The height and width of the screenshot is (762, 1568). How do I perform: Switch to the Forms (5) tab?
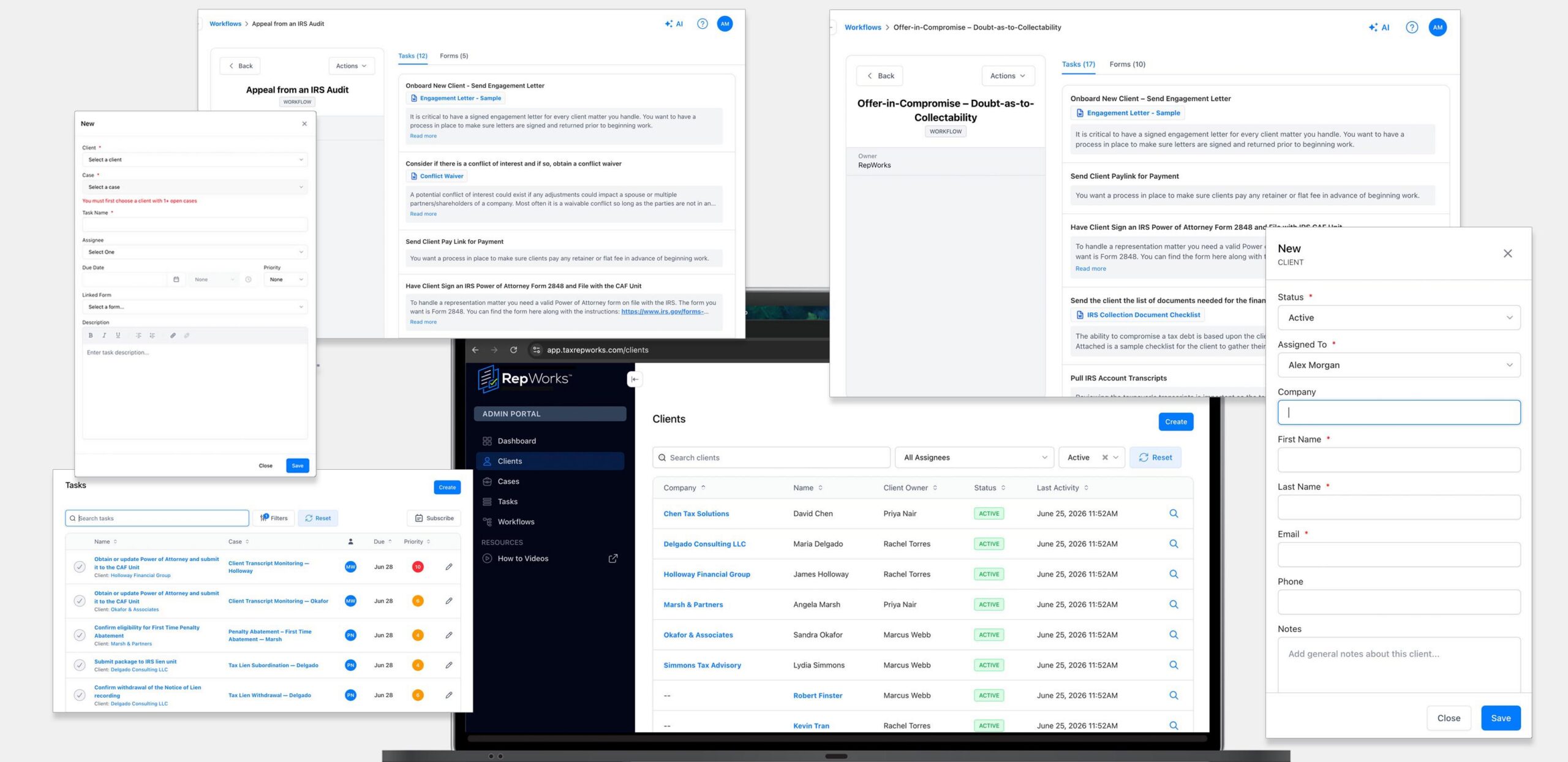pos(454,56)
